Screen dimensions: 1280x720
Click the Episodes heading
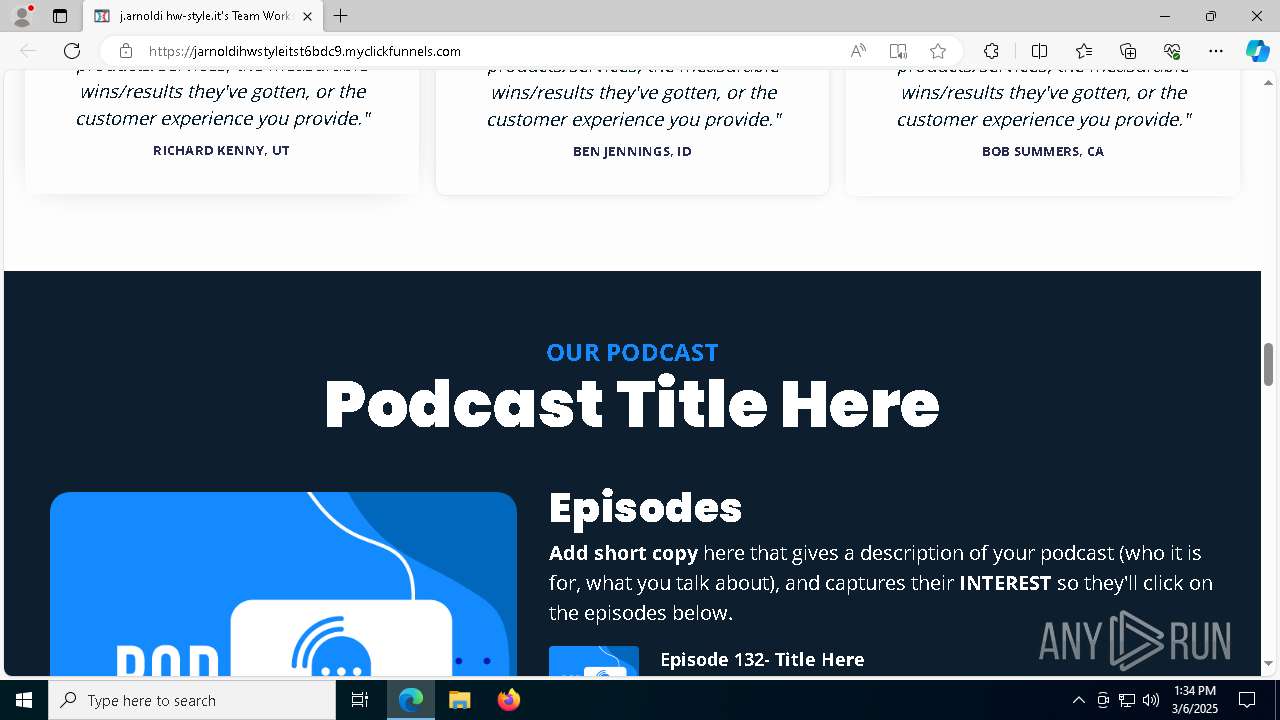(x=646, y=508)
